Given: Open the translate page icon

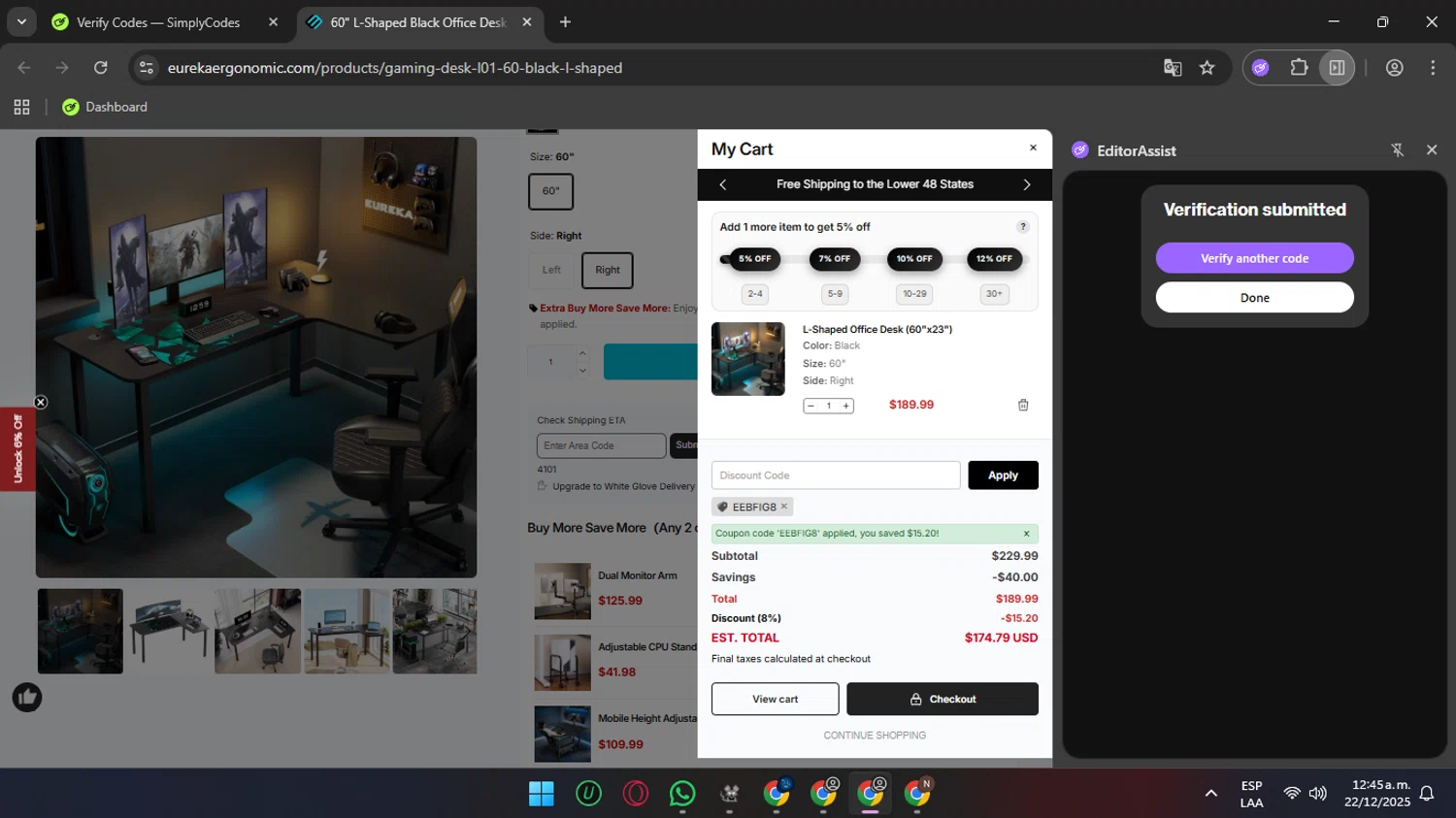Looking at the screenshot, I should [1173, 68].
